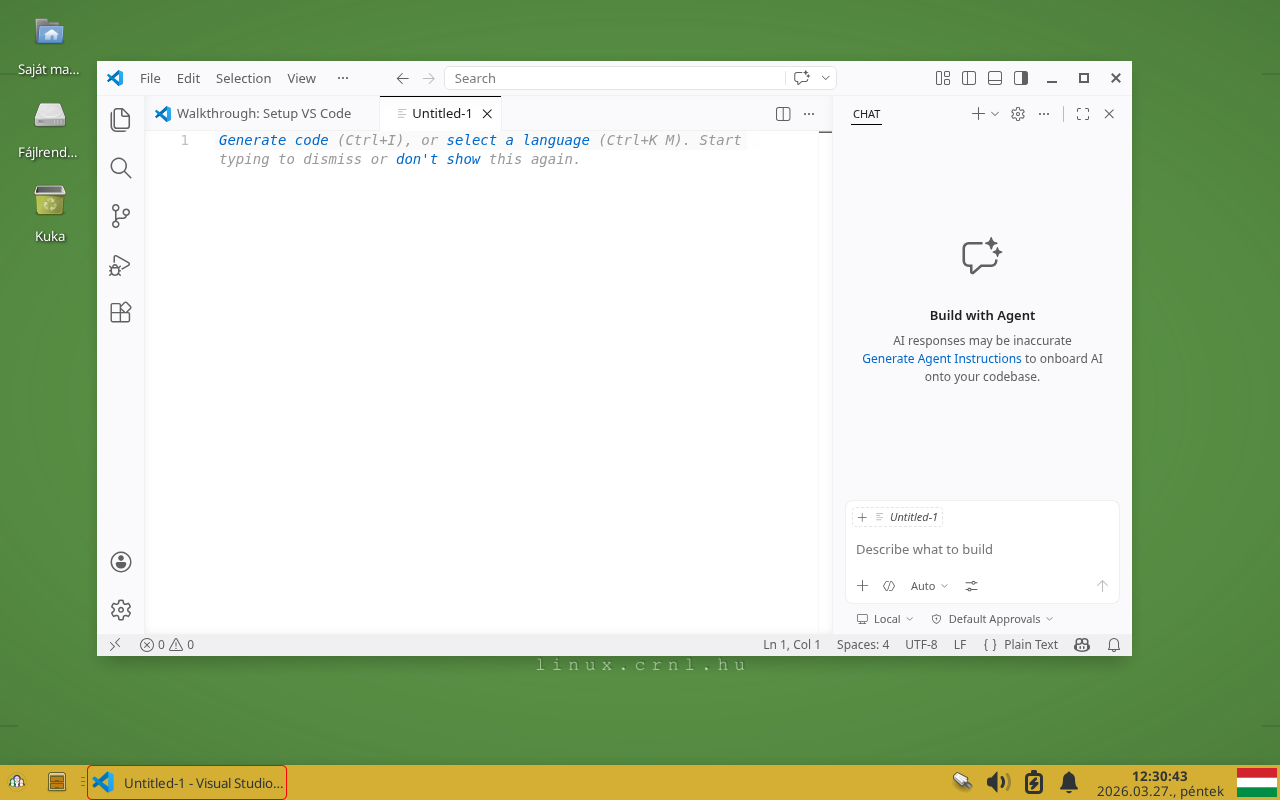Toggle the secondary side bar visibility

(x=1020, y=77)
